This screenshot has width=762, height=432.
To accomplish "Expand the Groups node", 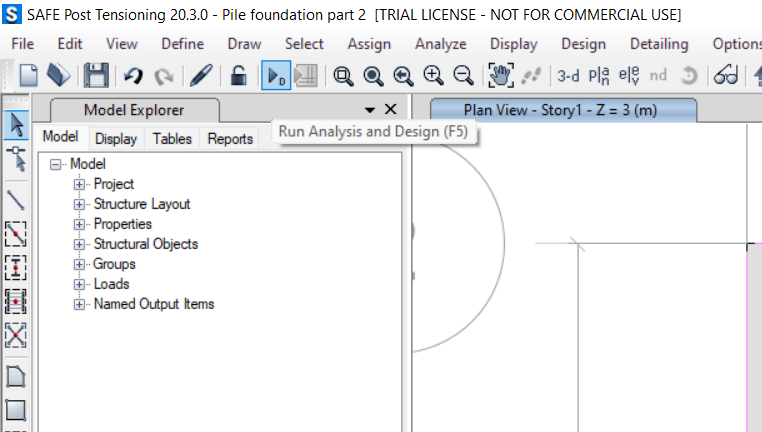I will tap(79, 264).
